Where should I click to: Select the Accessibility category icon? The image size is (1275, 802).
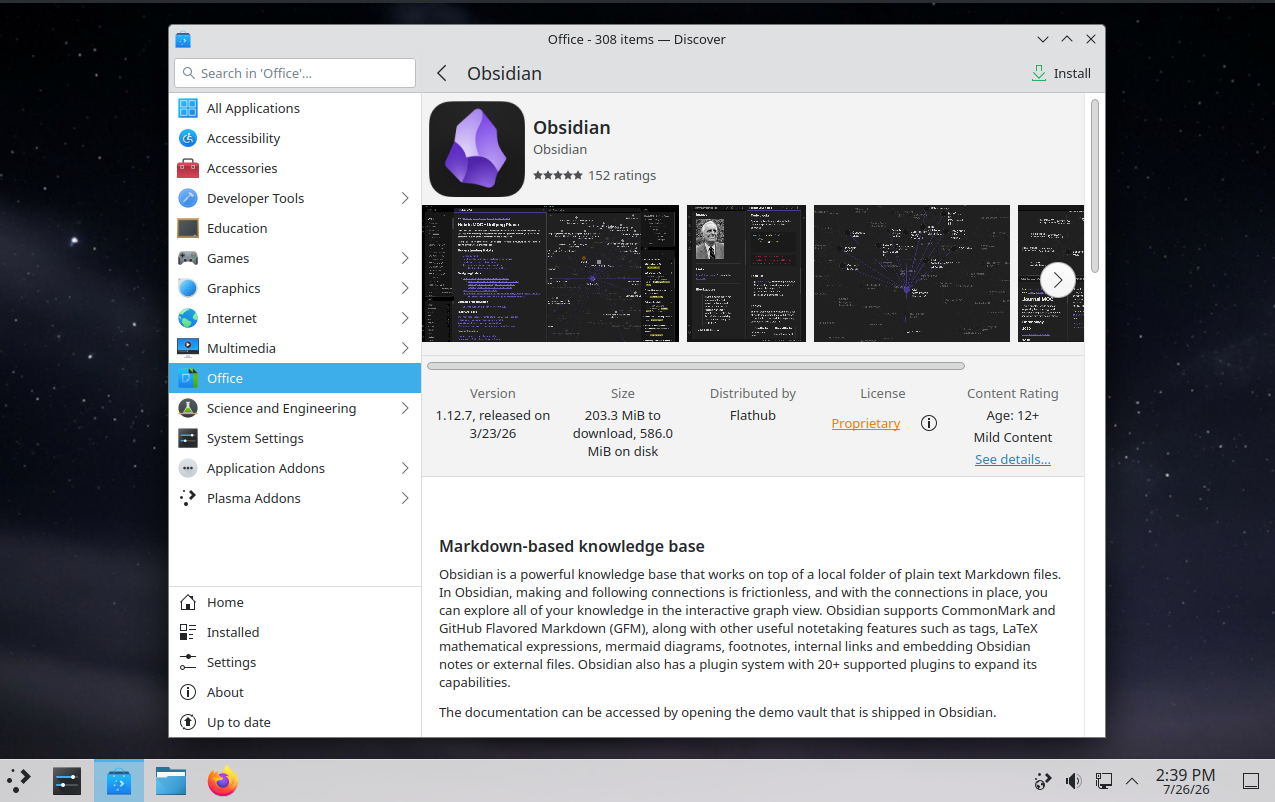pyautogui.click(x=188, y=138)
